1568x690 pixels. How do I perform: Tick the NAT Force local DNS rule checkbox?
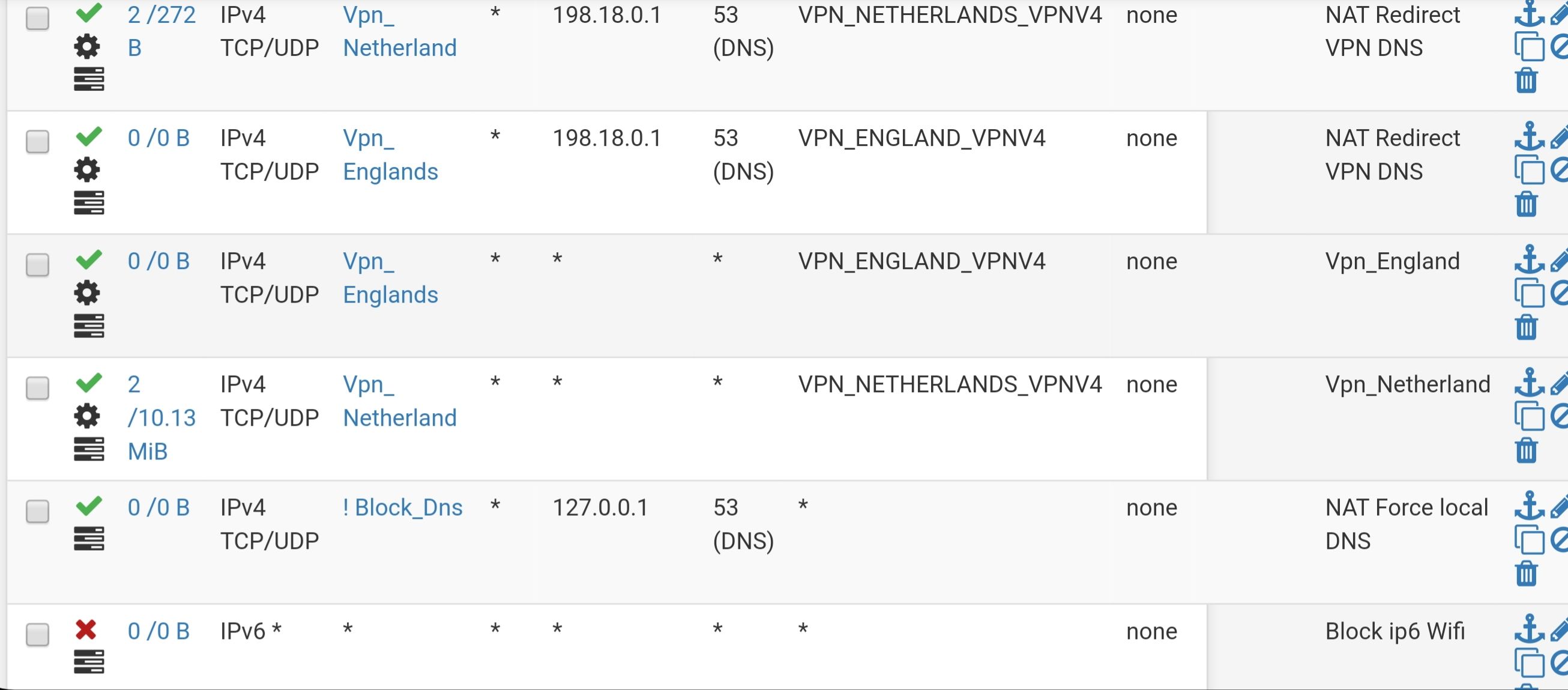38,512
